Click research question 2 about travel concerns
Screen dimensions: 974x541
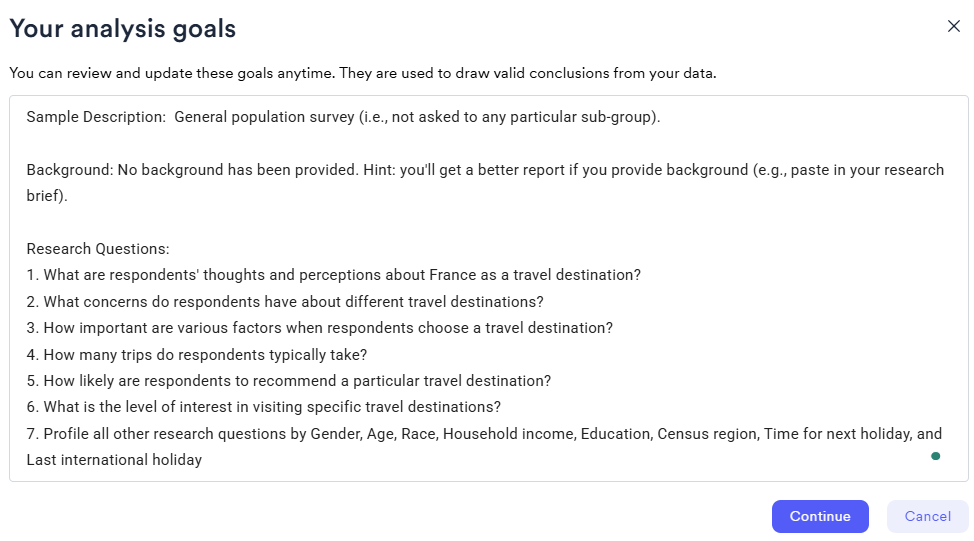point(285,301)
